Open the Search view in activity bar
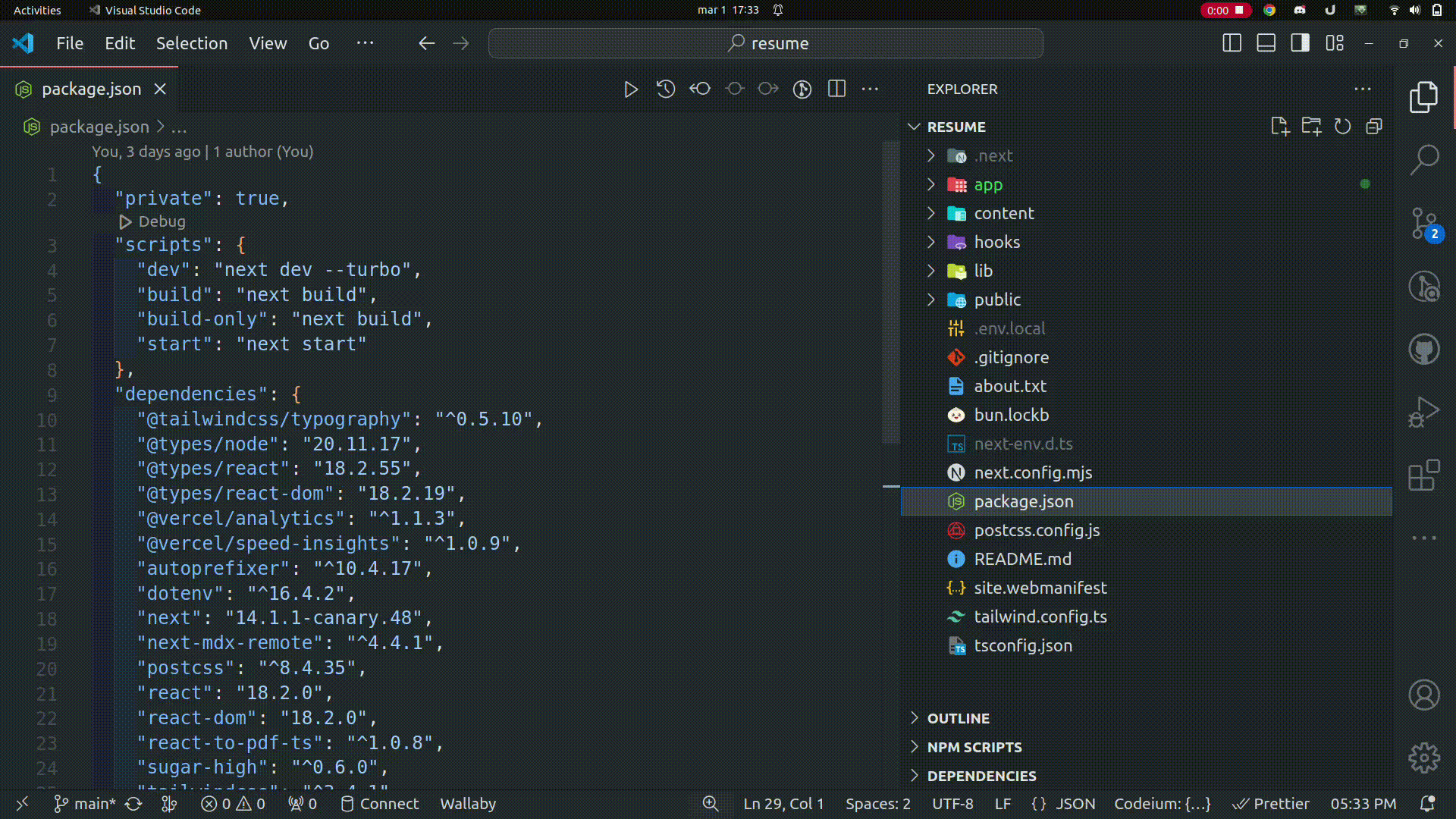1456x819 pixels. (x=1424, y=160)
